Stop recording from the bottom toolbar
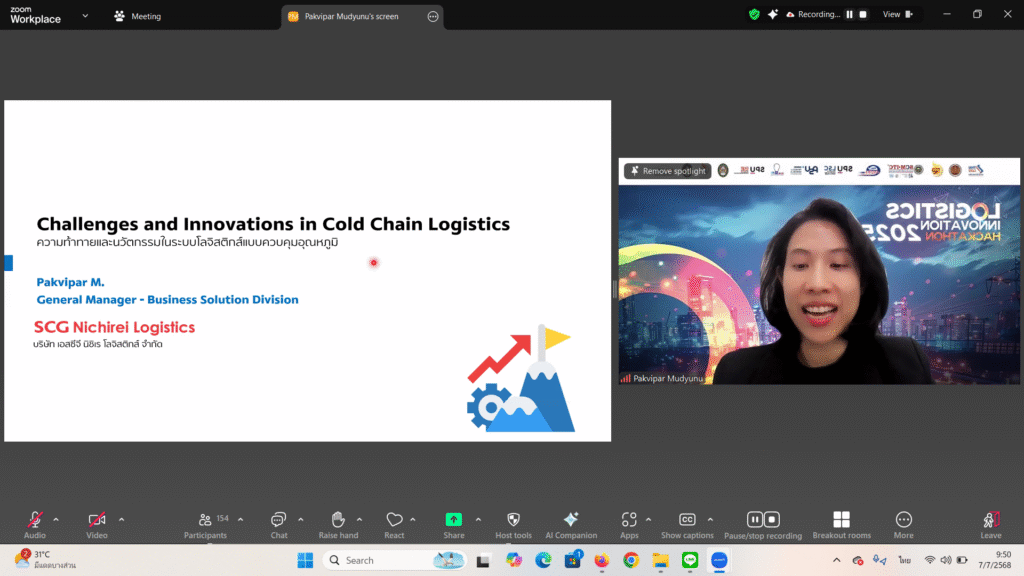Viewport: 1024px width, 576px height. 772,519
